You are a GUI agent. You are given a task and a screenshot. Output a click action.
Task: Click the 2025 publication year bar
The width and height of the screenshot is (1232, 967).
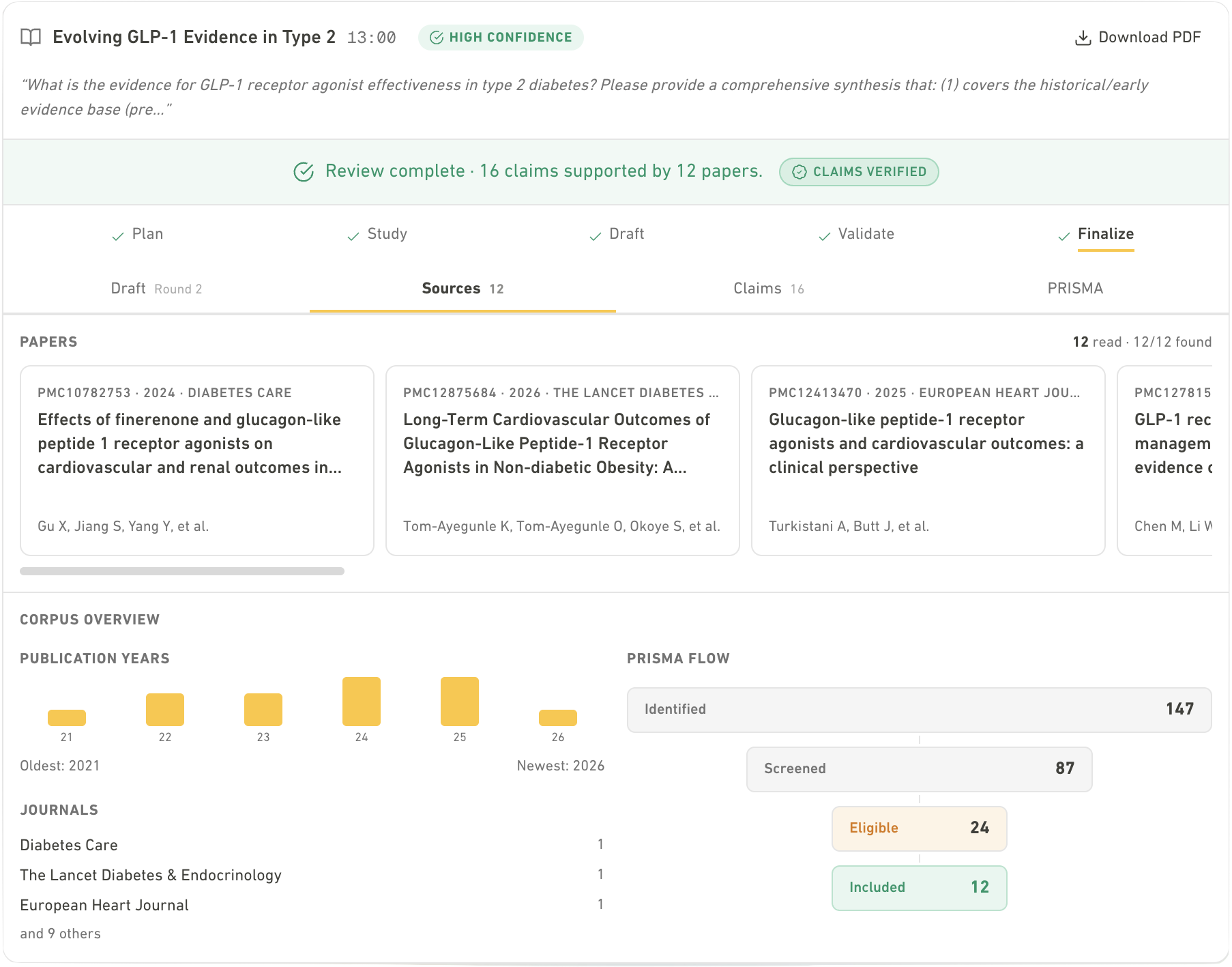click(460, 702)
